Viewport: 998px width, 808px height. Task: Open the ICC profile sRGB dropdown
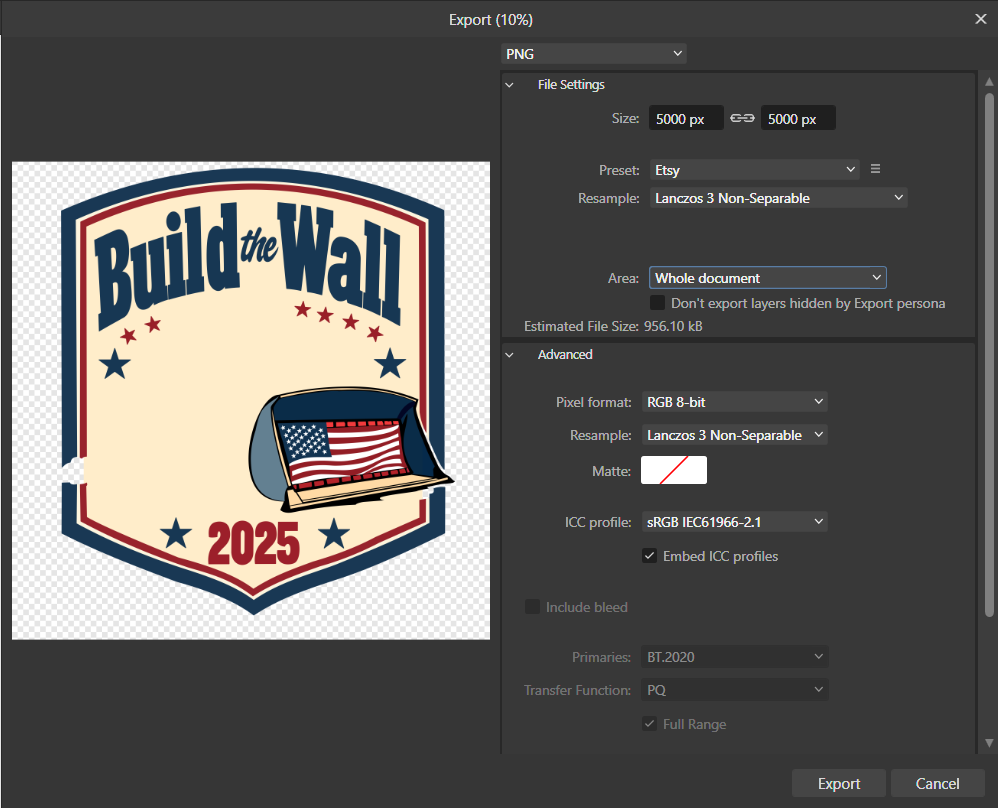[734, 522]
